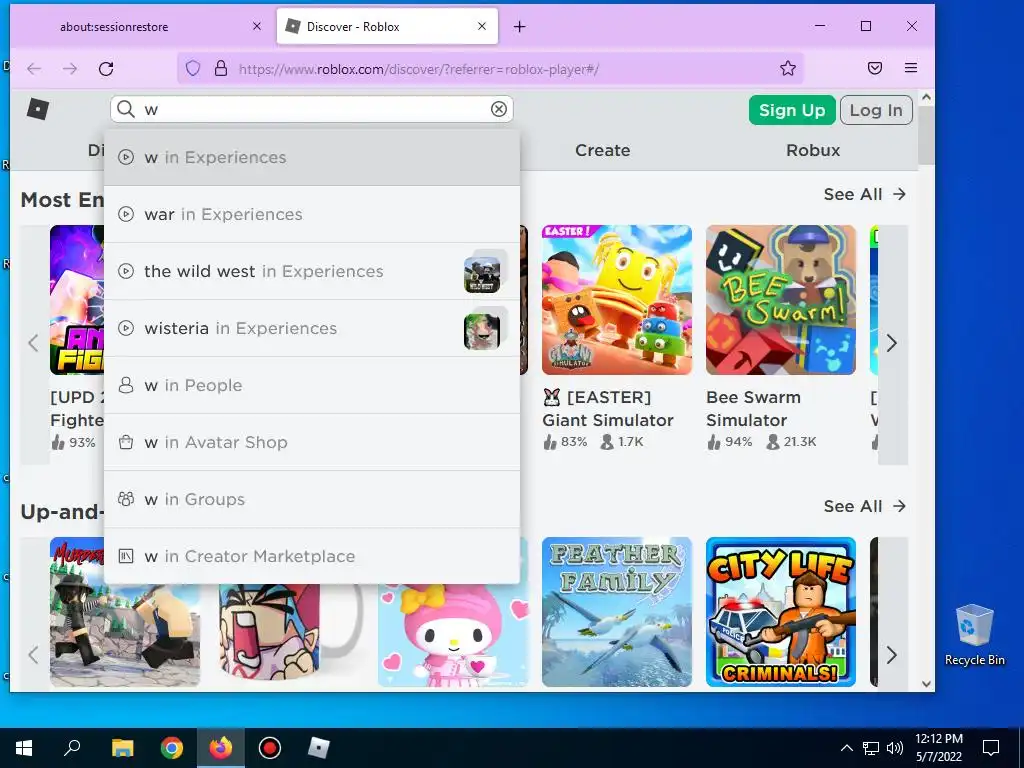This screenshot has height=768, width=1024.
Task: Close the about:sessionrestore tab
Action: click(257, 26)
